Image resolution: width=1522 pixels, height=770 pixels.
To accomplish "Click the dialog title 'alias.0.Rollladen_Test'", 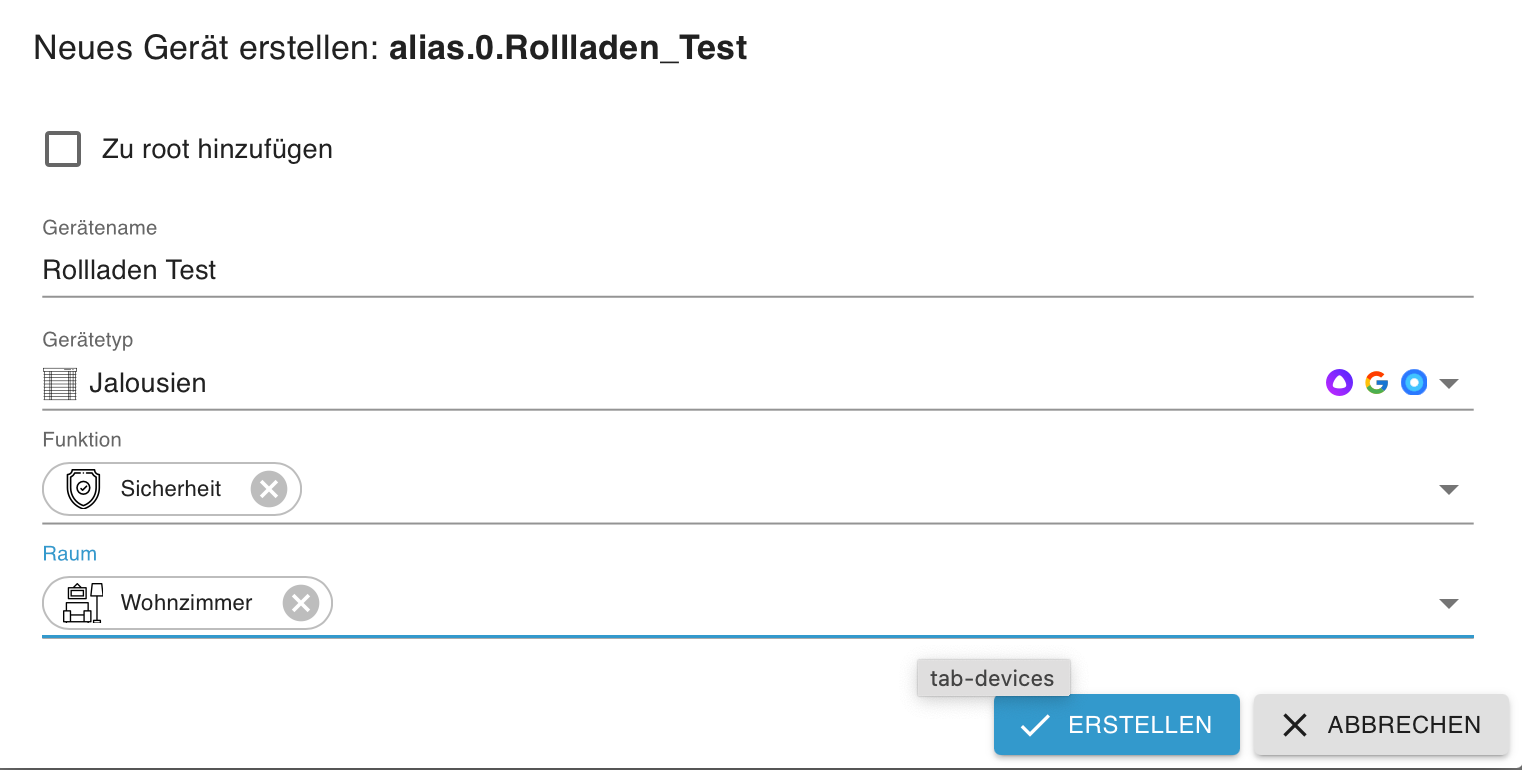I will [568, 48].
